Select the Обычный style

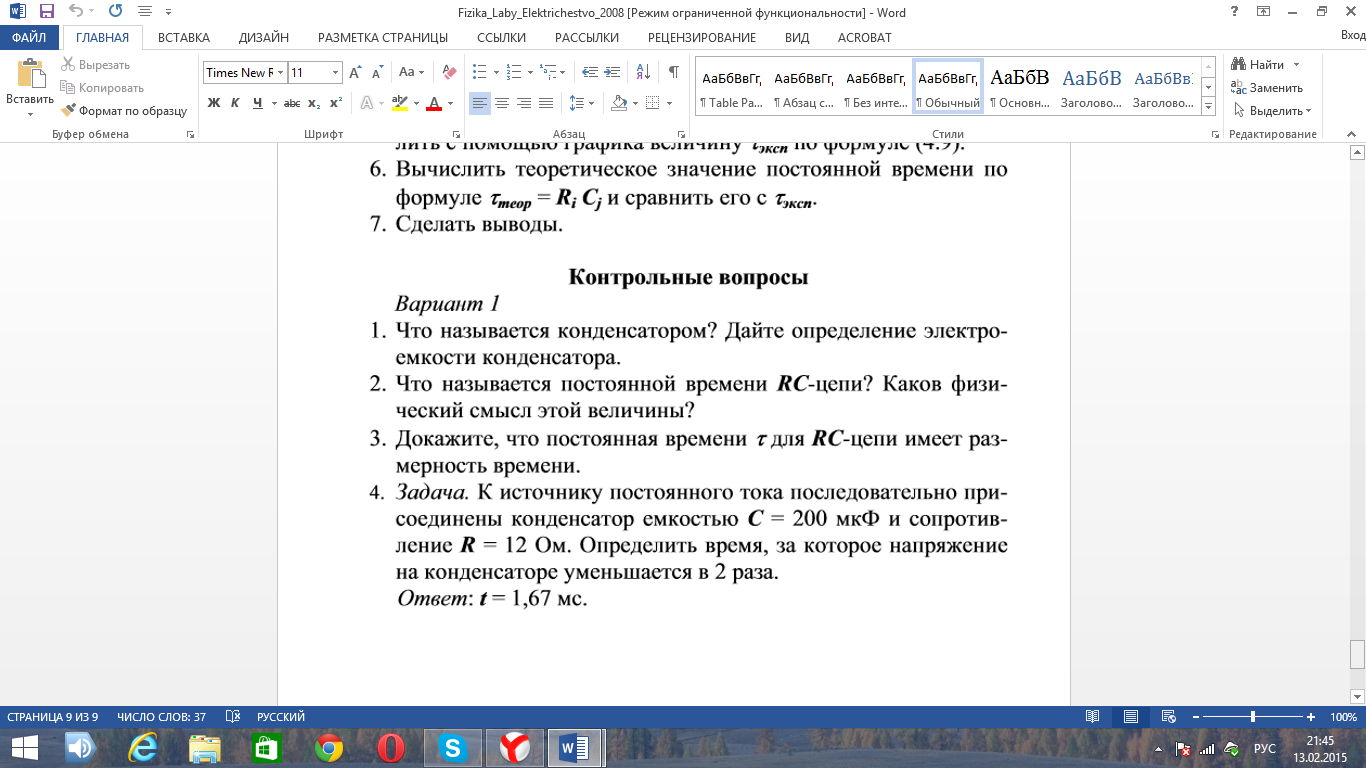[948, 88]
